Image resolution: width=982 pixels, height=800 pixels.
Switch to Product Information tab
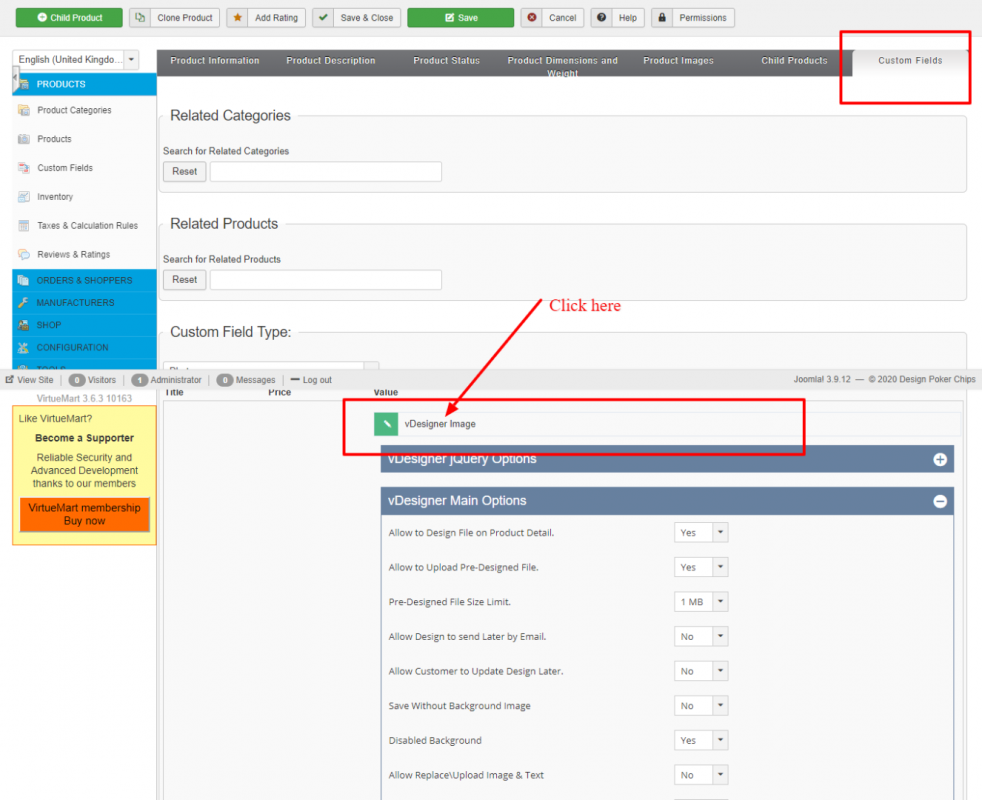[215, 61]
